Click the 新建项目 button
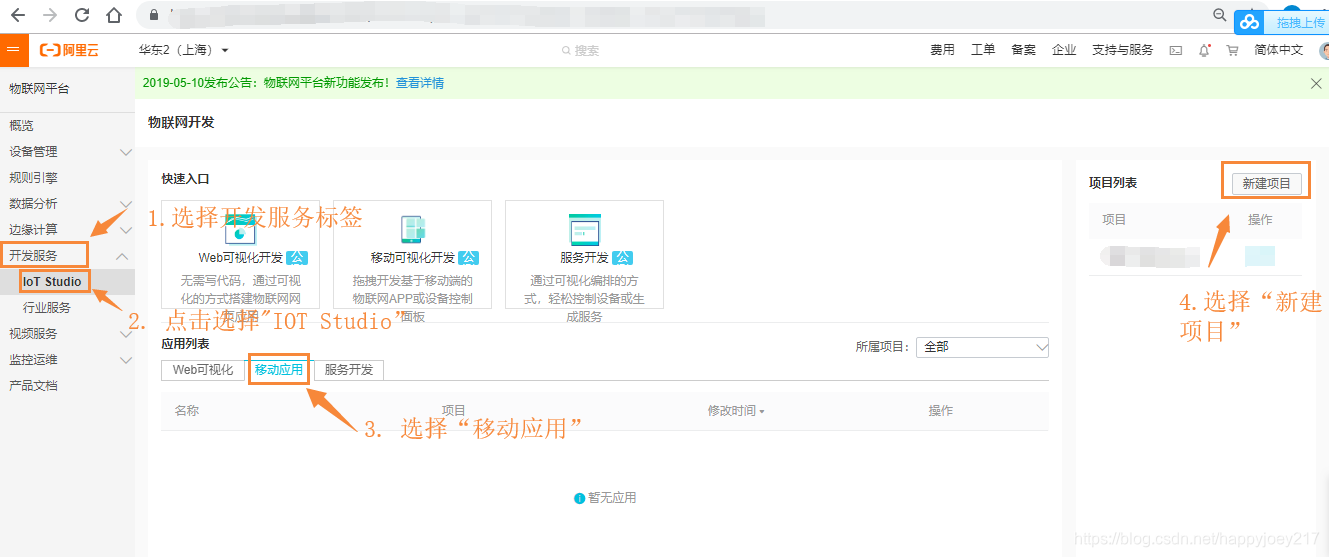This screenshot has height=557, width=1329. [x=1266, y=183]
